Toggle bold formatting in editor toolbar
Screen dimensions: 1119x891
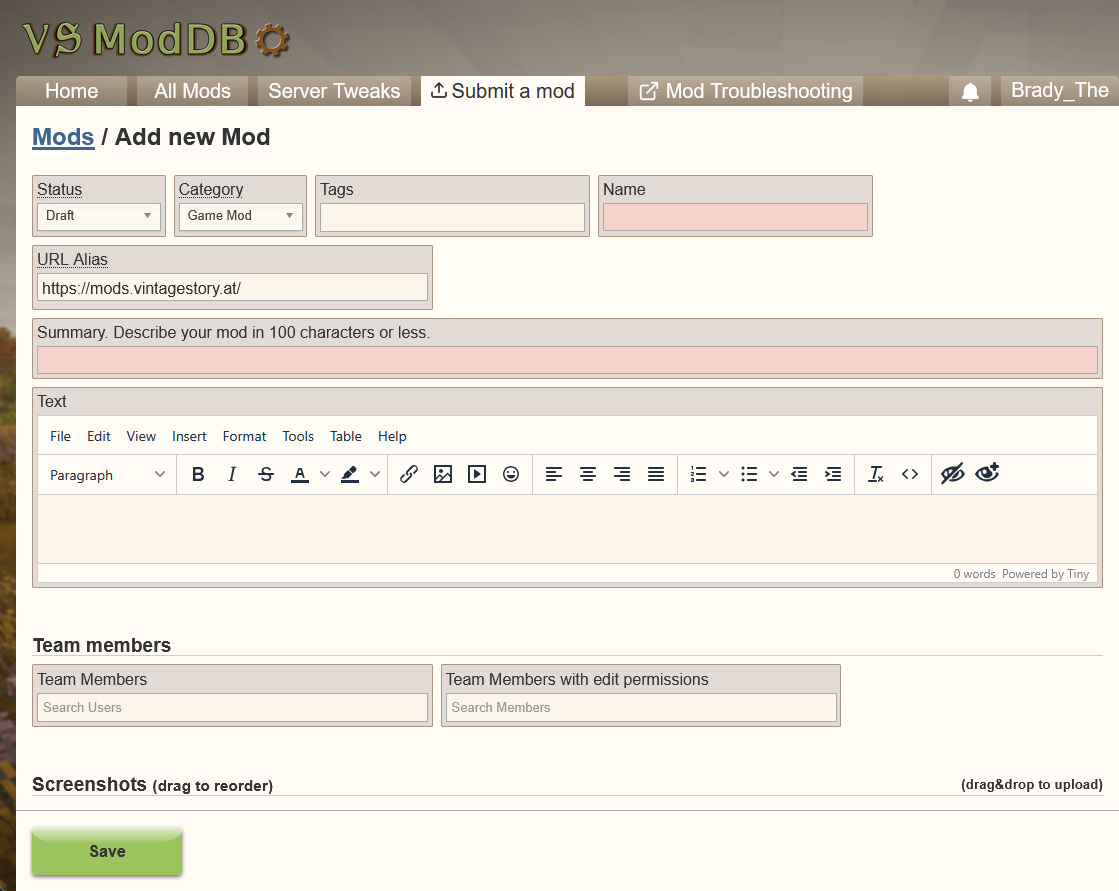198,475
